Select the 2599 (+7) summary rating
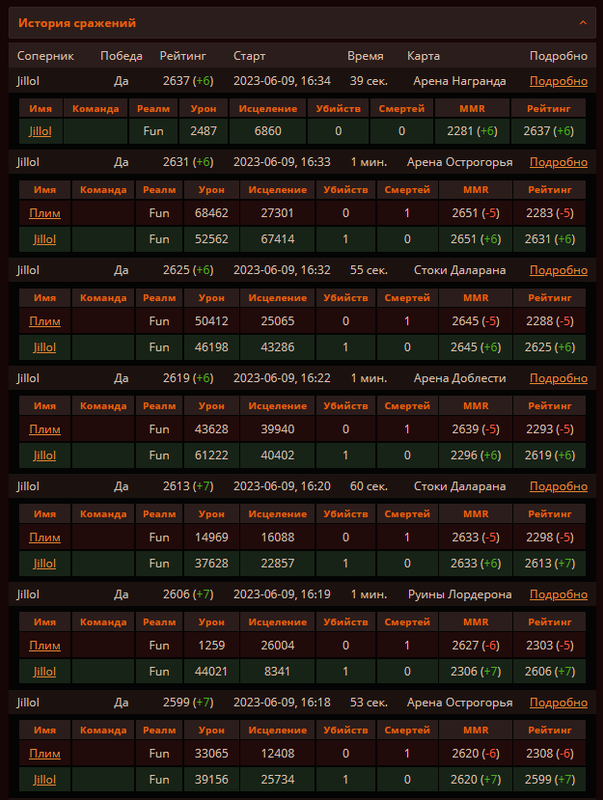This screenshot has width=603, height=800. (x=188, y=703)
